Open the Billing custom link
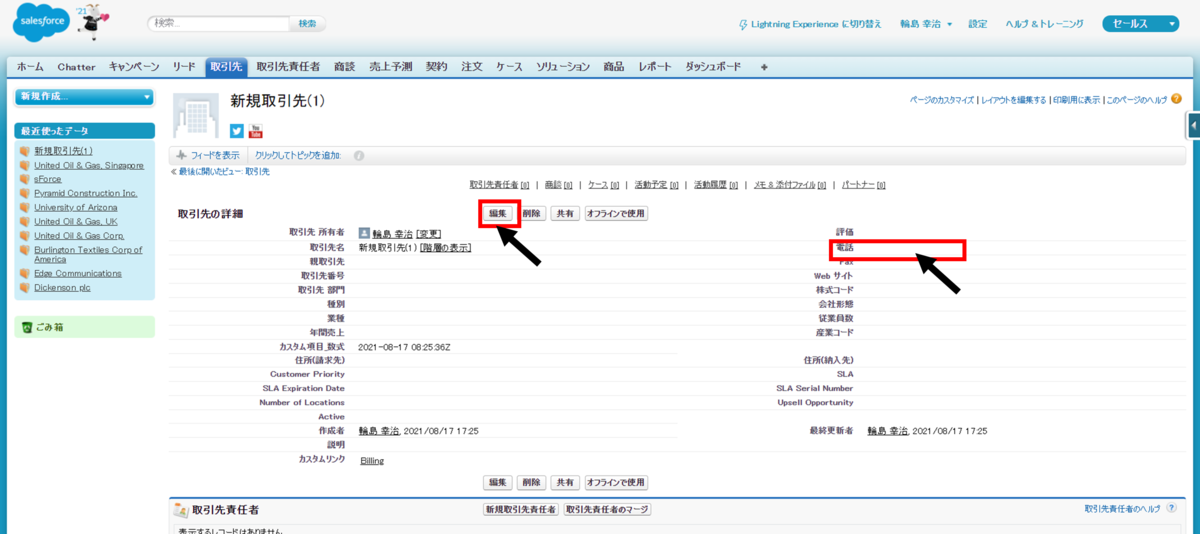 372,461
